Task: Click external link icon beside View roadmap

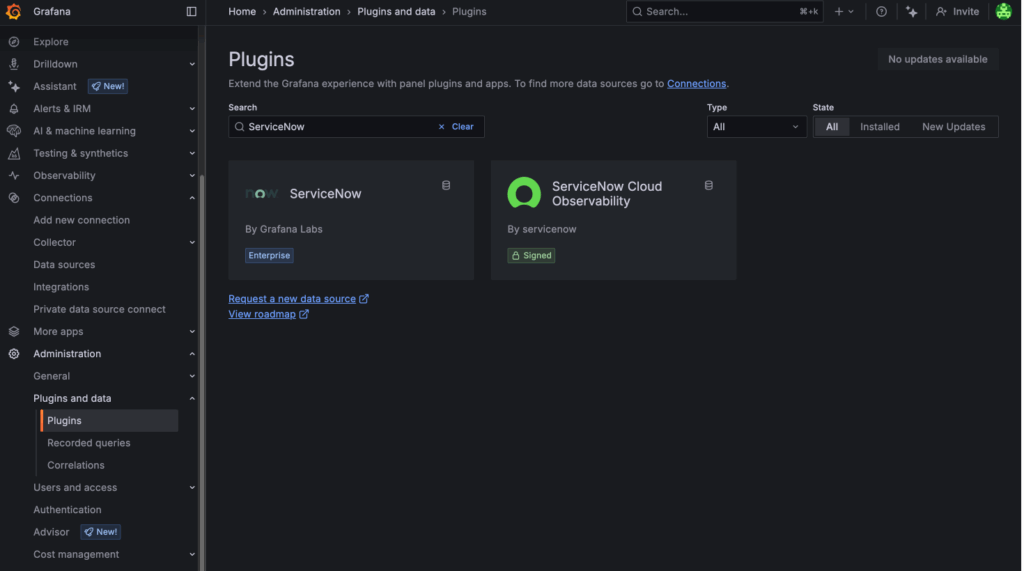Action: point(304,314)
